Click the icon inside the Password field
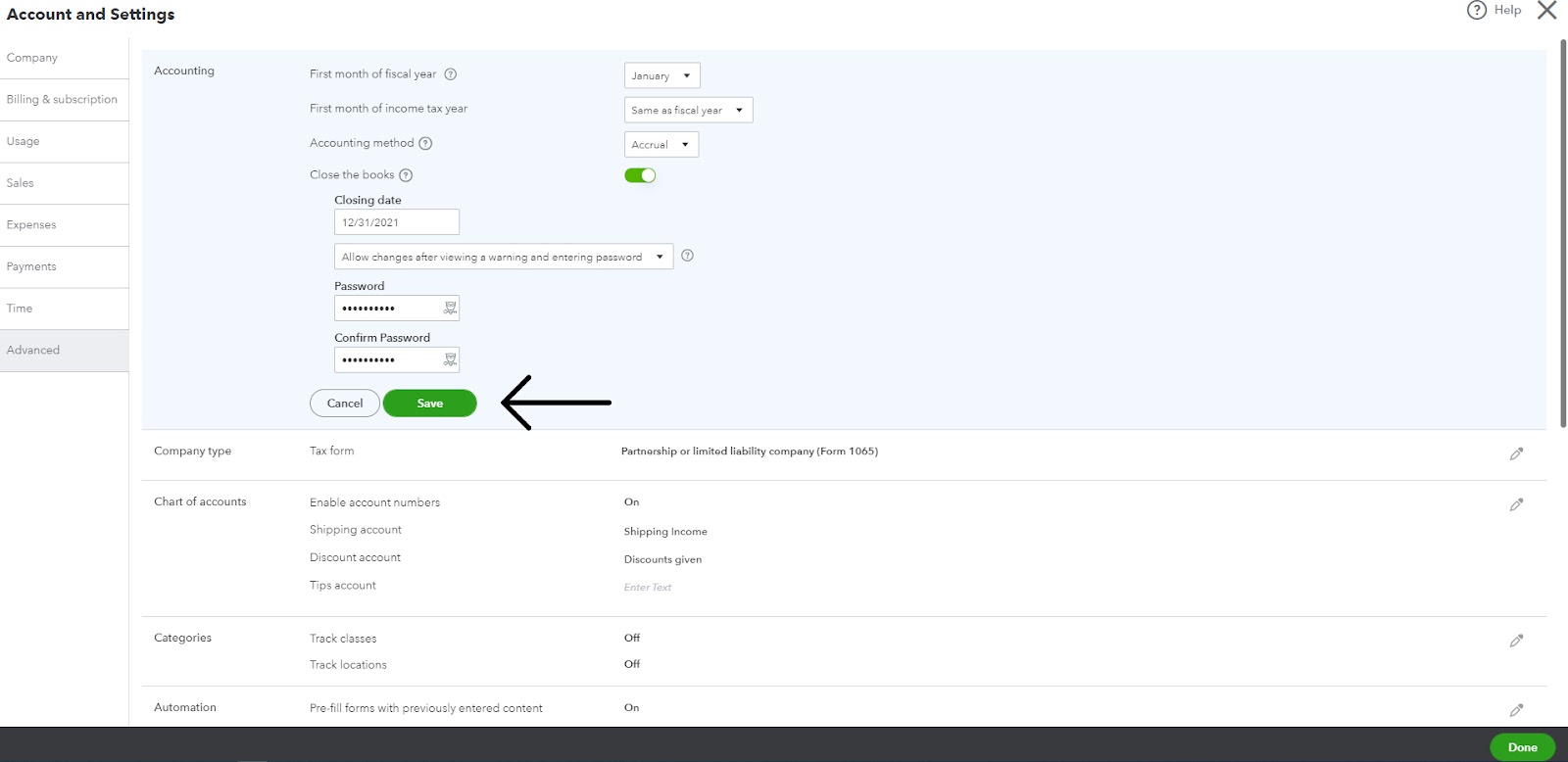Screen dimensions: 1568x762 tap(450, 308)
